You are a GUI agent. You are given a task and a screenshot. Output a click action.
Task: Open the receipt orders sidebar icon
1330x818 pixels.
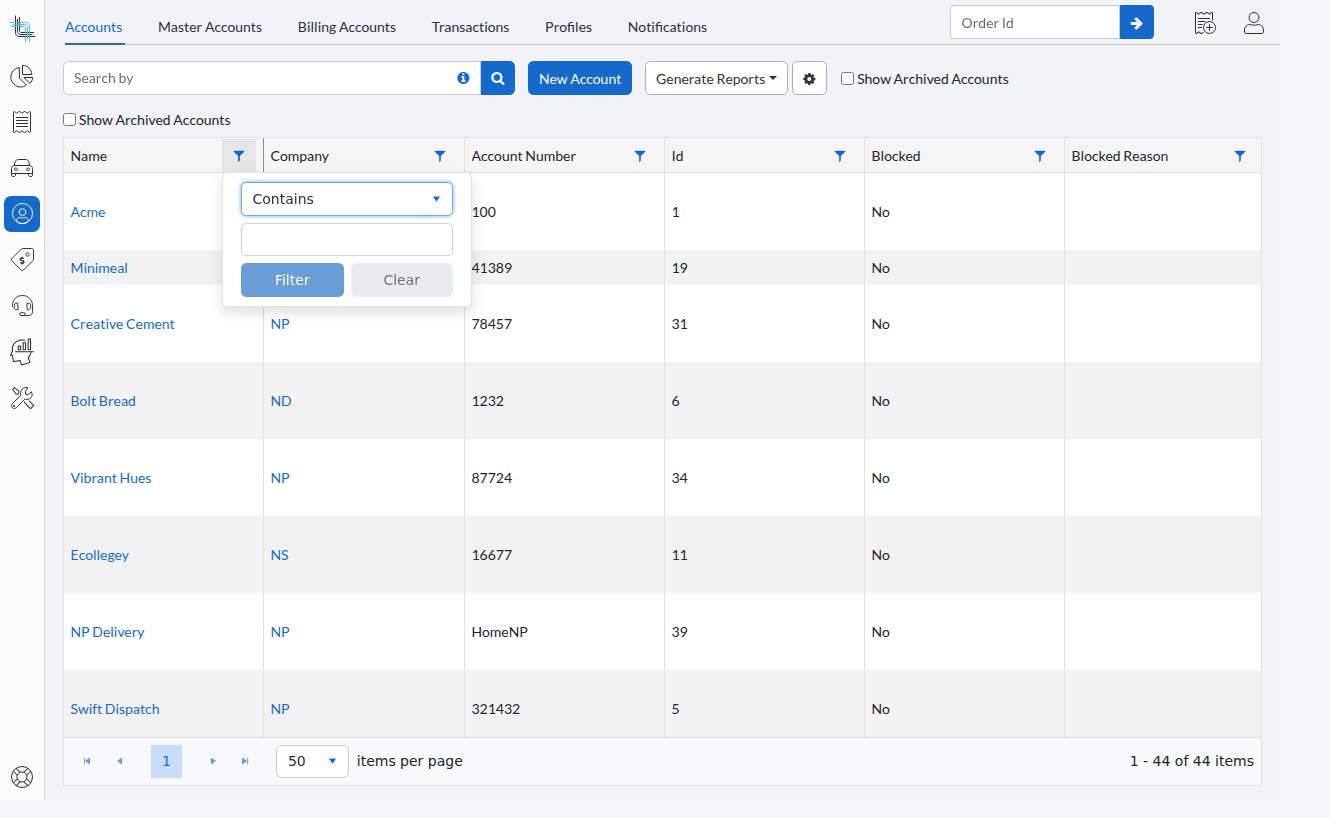tap(22, 122)
